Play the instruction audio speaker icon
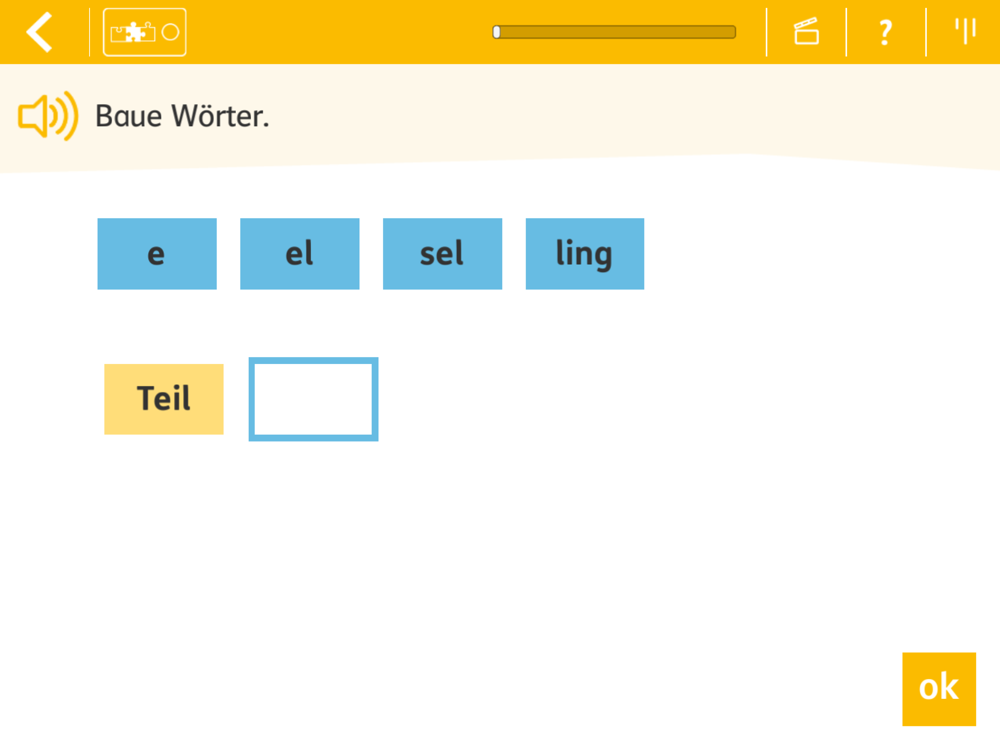 point(48,116)
